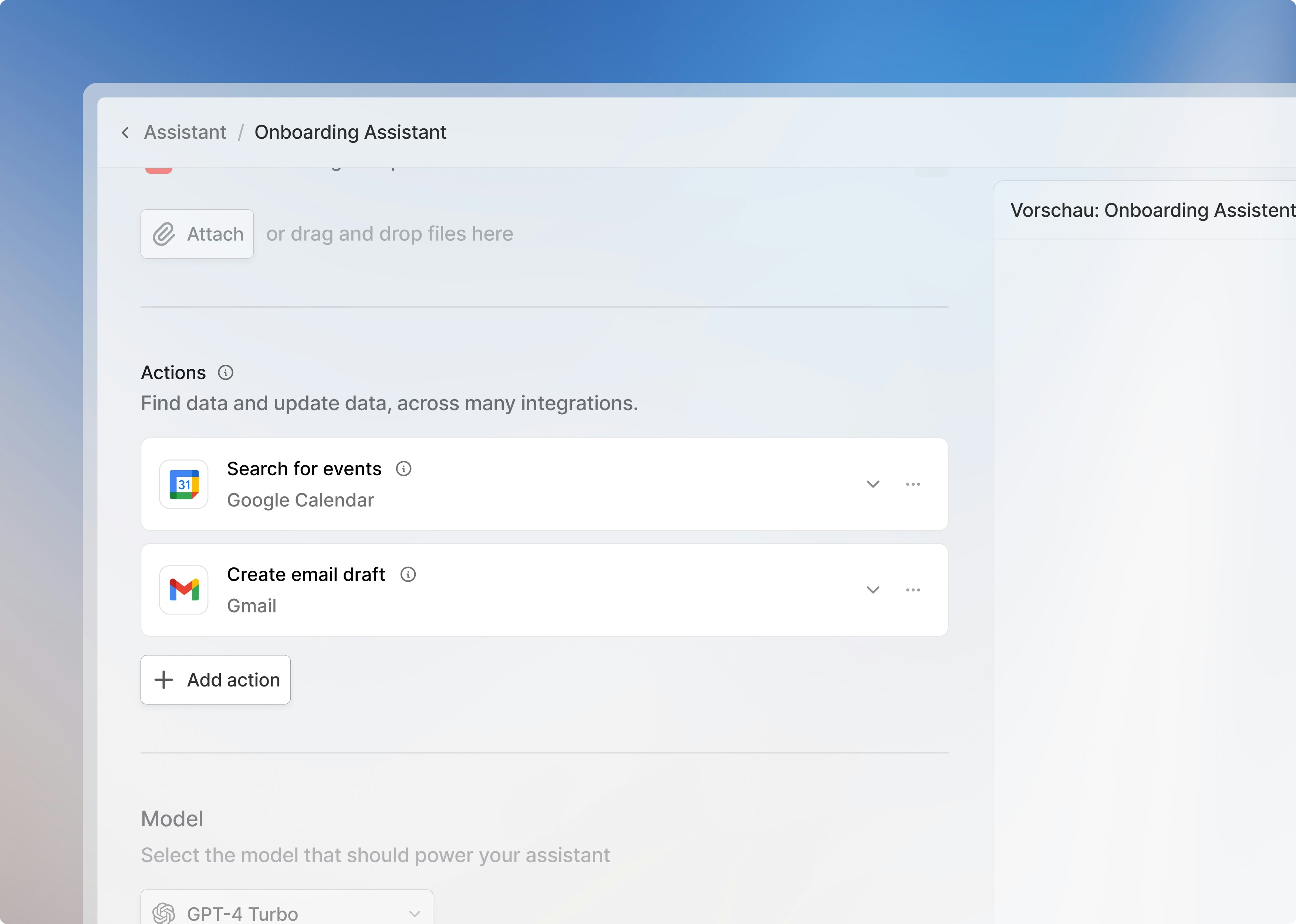Select the Search for events title
The image size is (1296, 924).
click(304, 469)
